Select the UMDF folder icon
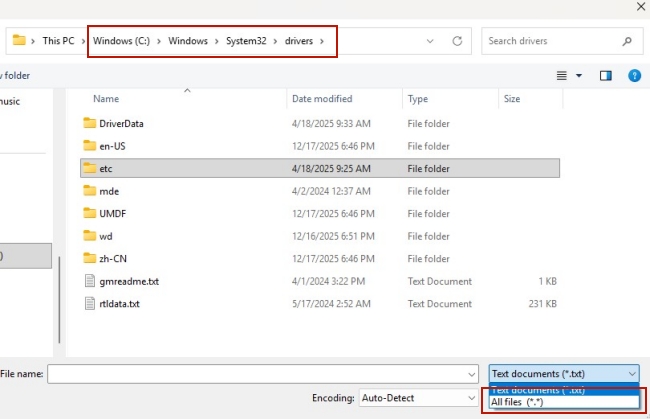The height and width of the screenshot is (419, 650). (90, 213)
